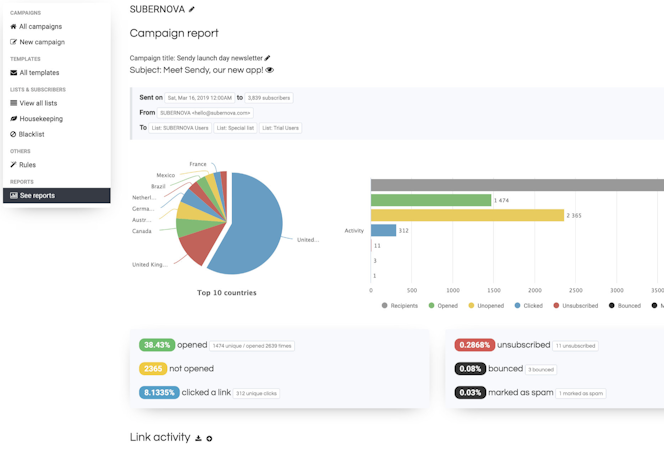Viewport: 664px width, 450px height.
Task: Toggle the Unopened series in chart legend
Action: [486, 306]
